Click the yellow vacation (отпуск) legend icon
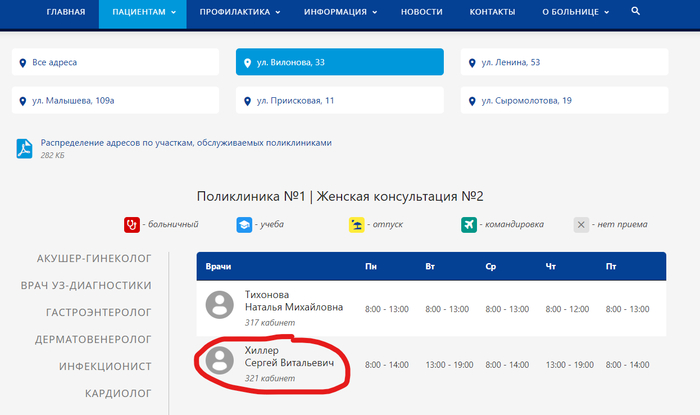The width and height of the screenshot is (700, 415). click(x=356, y=224)
